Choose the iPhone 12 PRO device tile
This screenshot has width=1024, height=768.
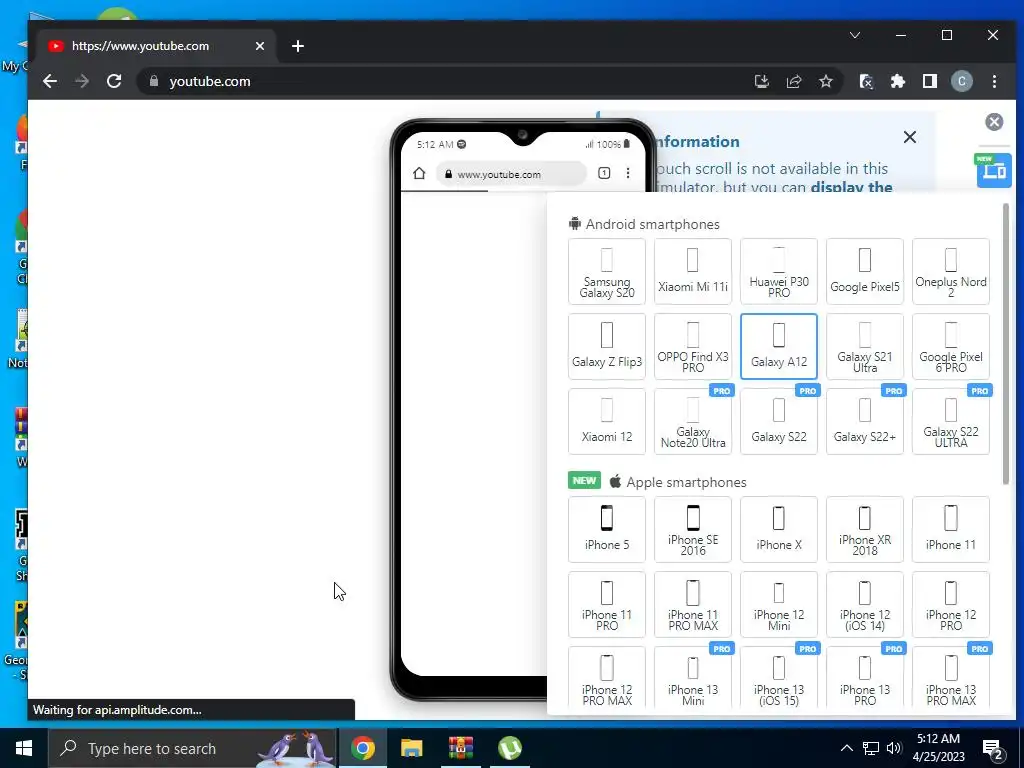pyautogui.click(x=951, y=604)
